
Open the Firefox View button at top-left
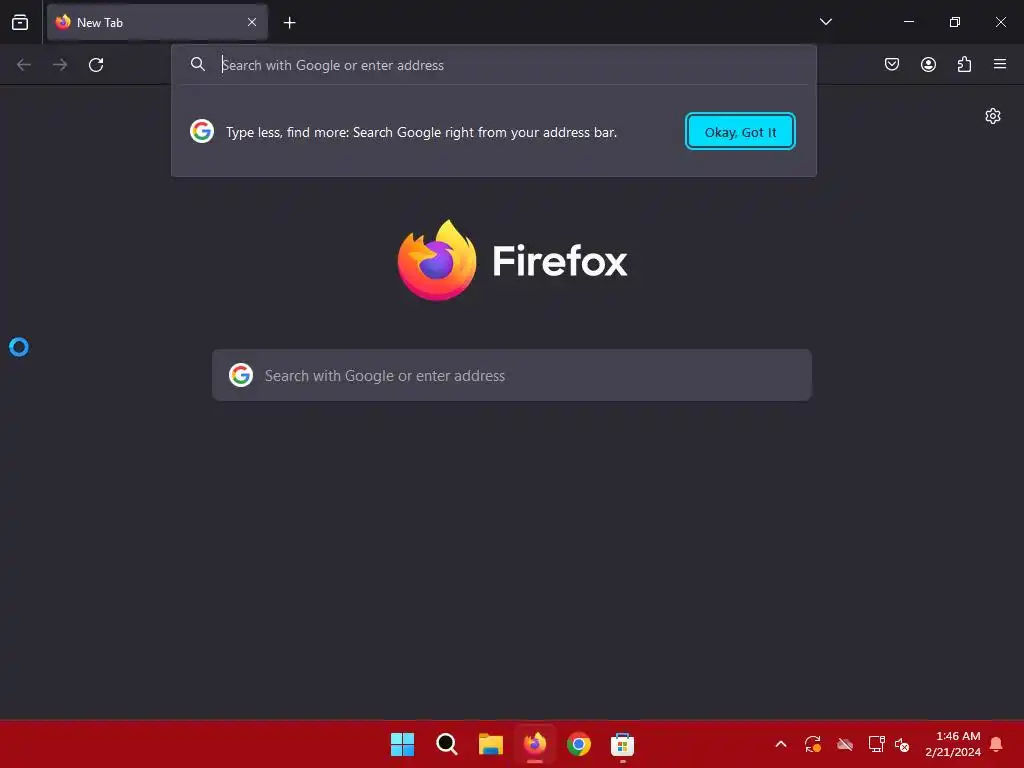click(x=20, y=22)
